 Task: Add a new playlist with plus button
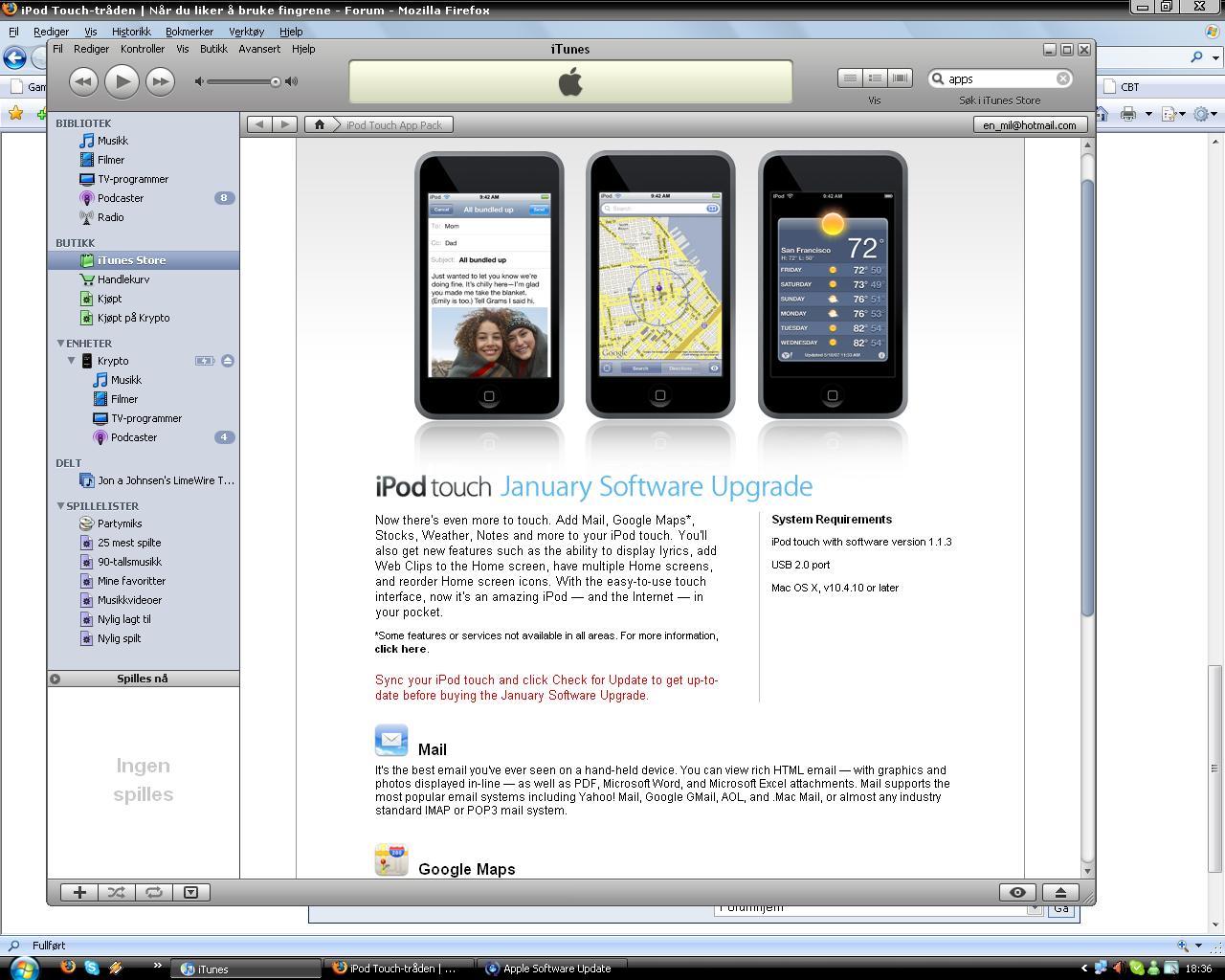[79, 892]
